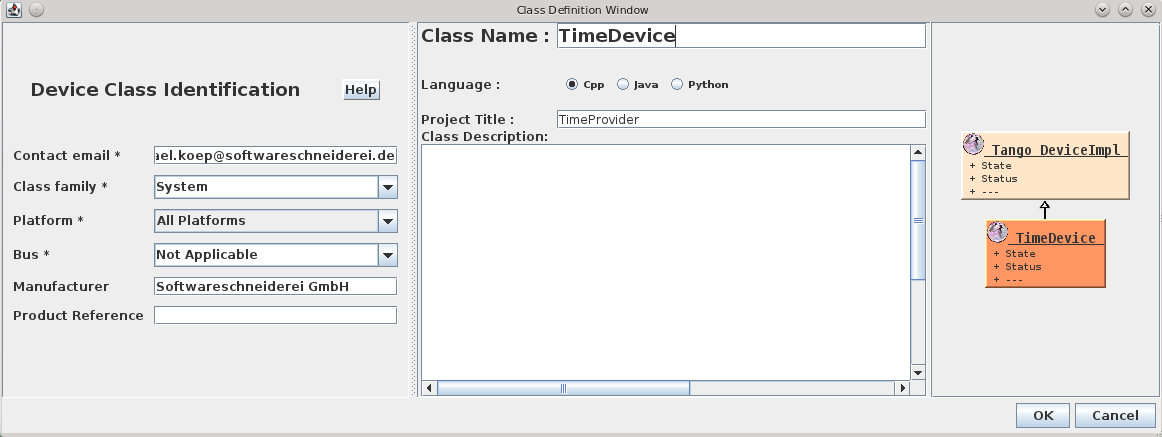Click the Cancel button
This screenshot has height=437, width=1162.
(1115, 416)
